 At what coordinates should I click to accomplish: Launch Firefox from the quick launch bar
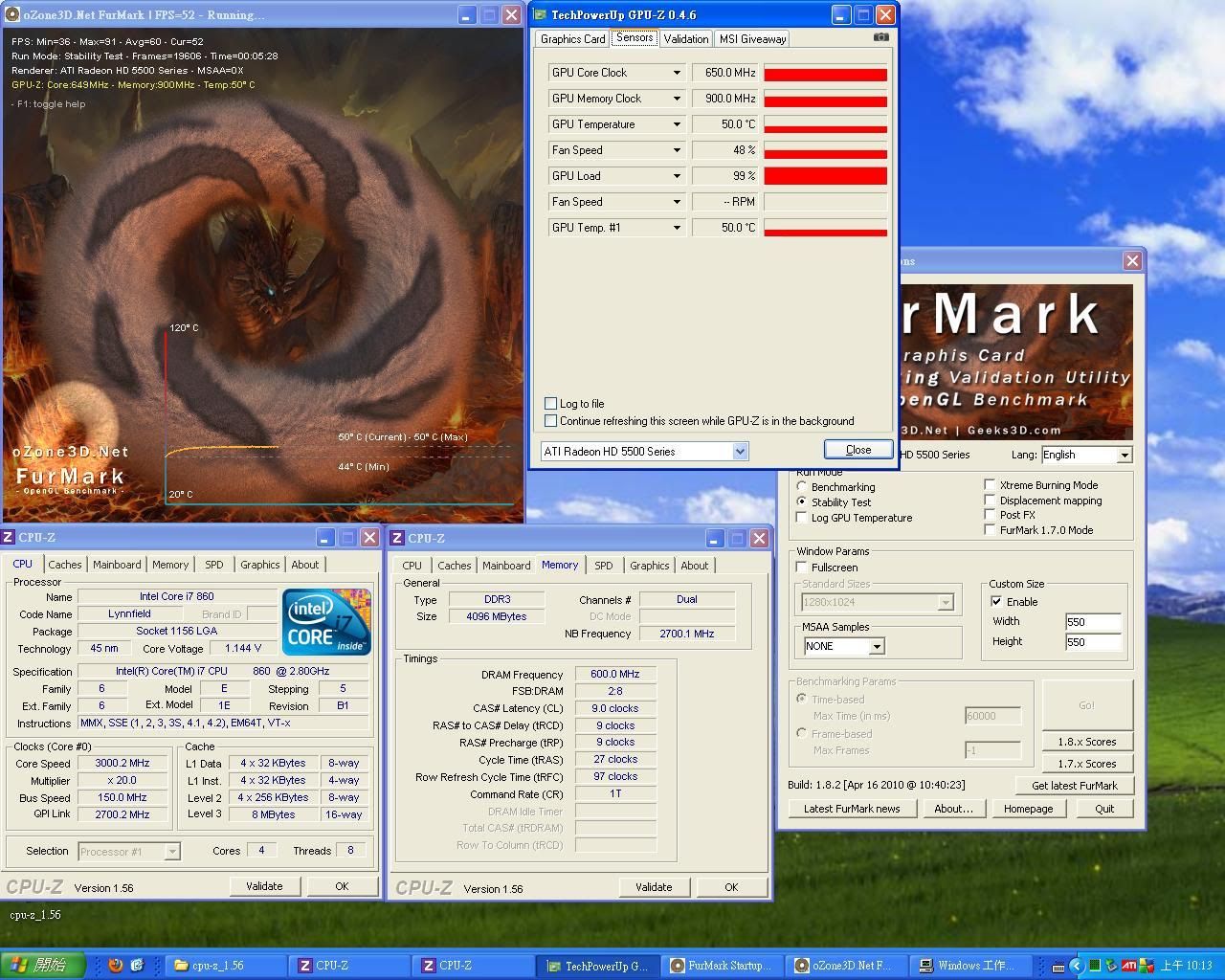tap(116, 965)
